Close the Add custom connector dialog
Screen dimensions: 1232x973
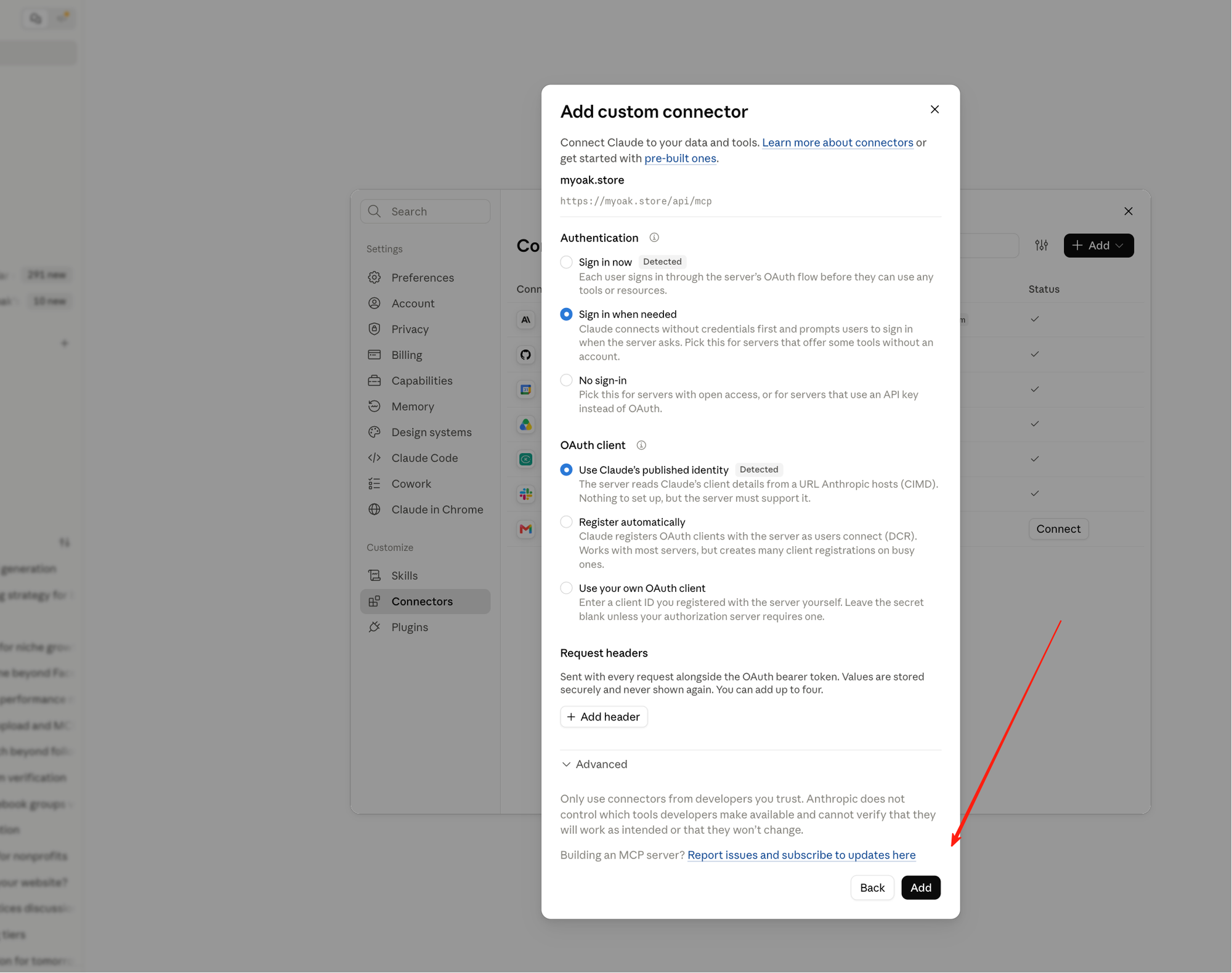[x=934, y=110]
